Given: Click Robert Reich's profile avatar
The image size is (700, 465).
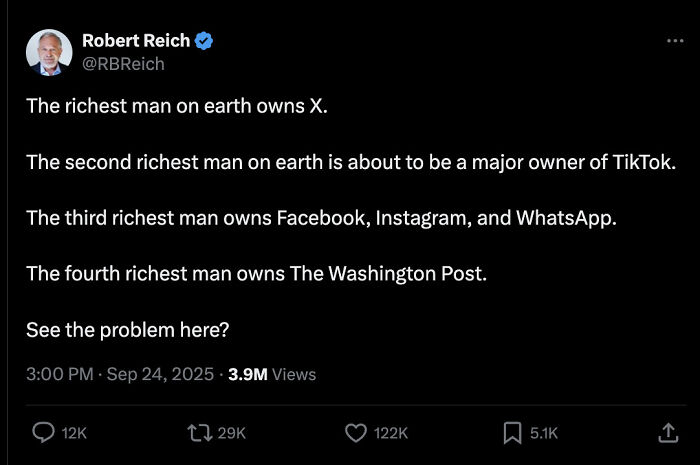Looking at the screenshot, I should [x=49, y=52].
